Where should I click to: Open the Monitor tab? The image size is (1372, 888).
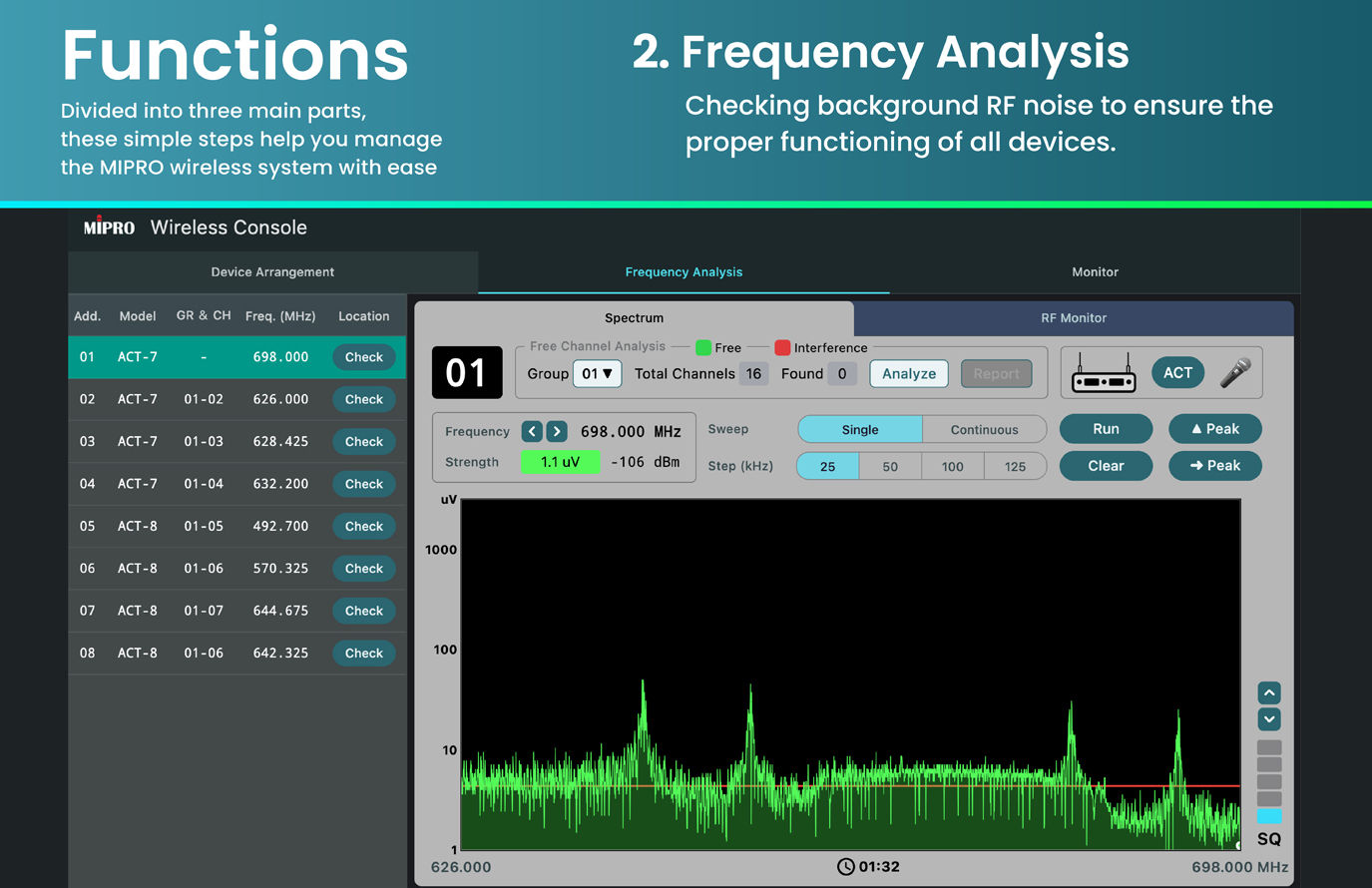[x=1095, y=272]
